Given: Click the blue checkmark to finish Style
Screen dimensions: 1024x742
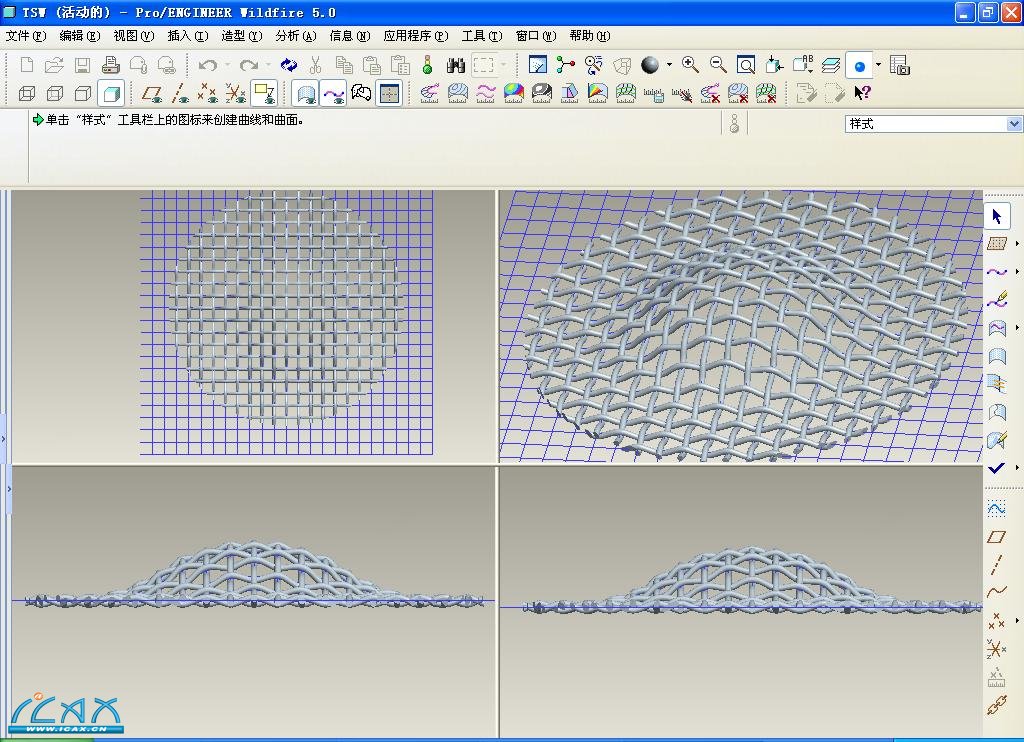Looking at the screenshot, I should point(996,468).
